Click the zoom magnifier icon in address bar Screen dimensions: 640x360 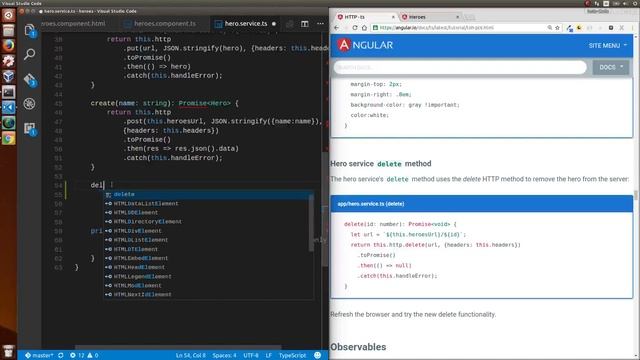click(x=549, y=27)
